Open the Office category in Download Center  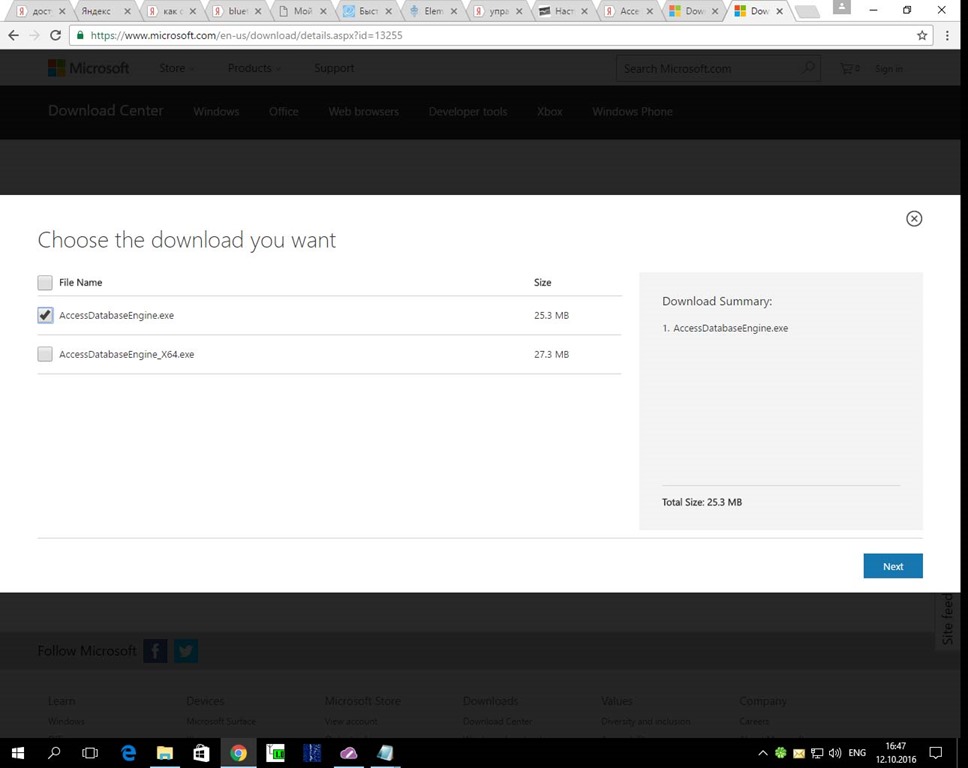[283, 112]
